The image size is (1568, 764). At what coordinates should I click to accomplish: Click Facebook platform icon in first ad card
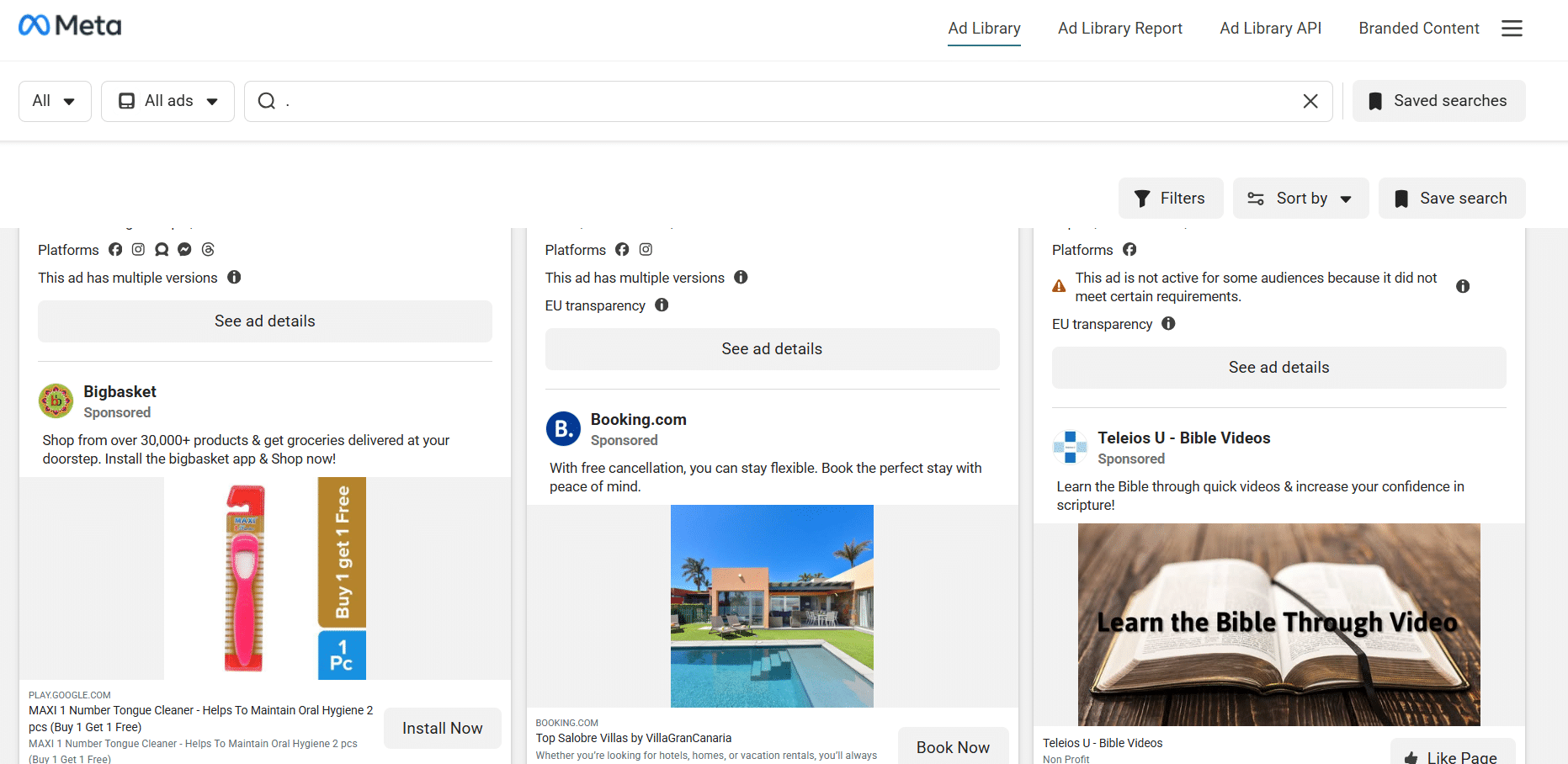point(115,249)
